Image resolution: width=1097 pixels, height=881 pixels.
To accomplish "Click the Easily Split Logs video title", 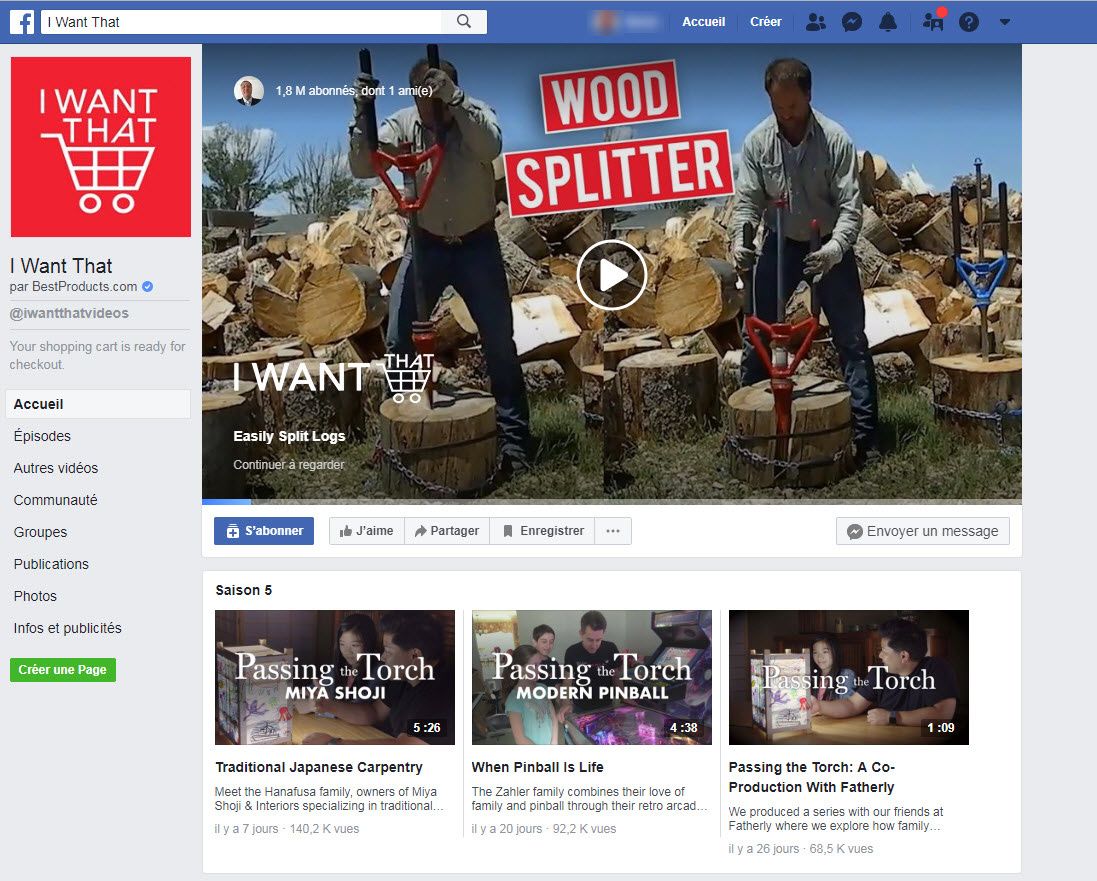I will pyautogui.click(x=289, y=436).
